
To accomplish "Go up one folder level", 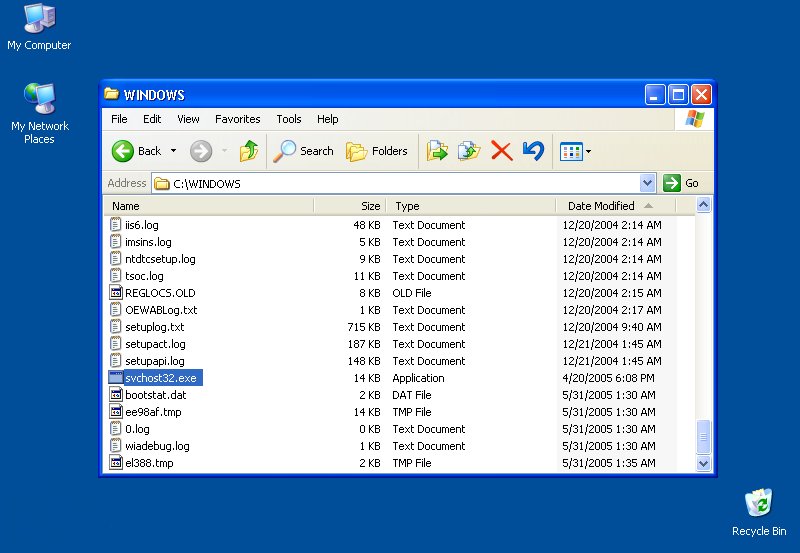I will [249, 151].
